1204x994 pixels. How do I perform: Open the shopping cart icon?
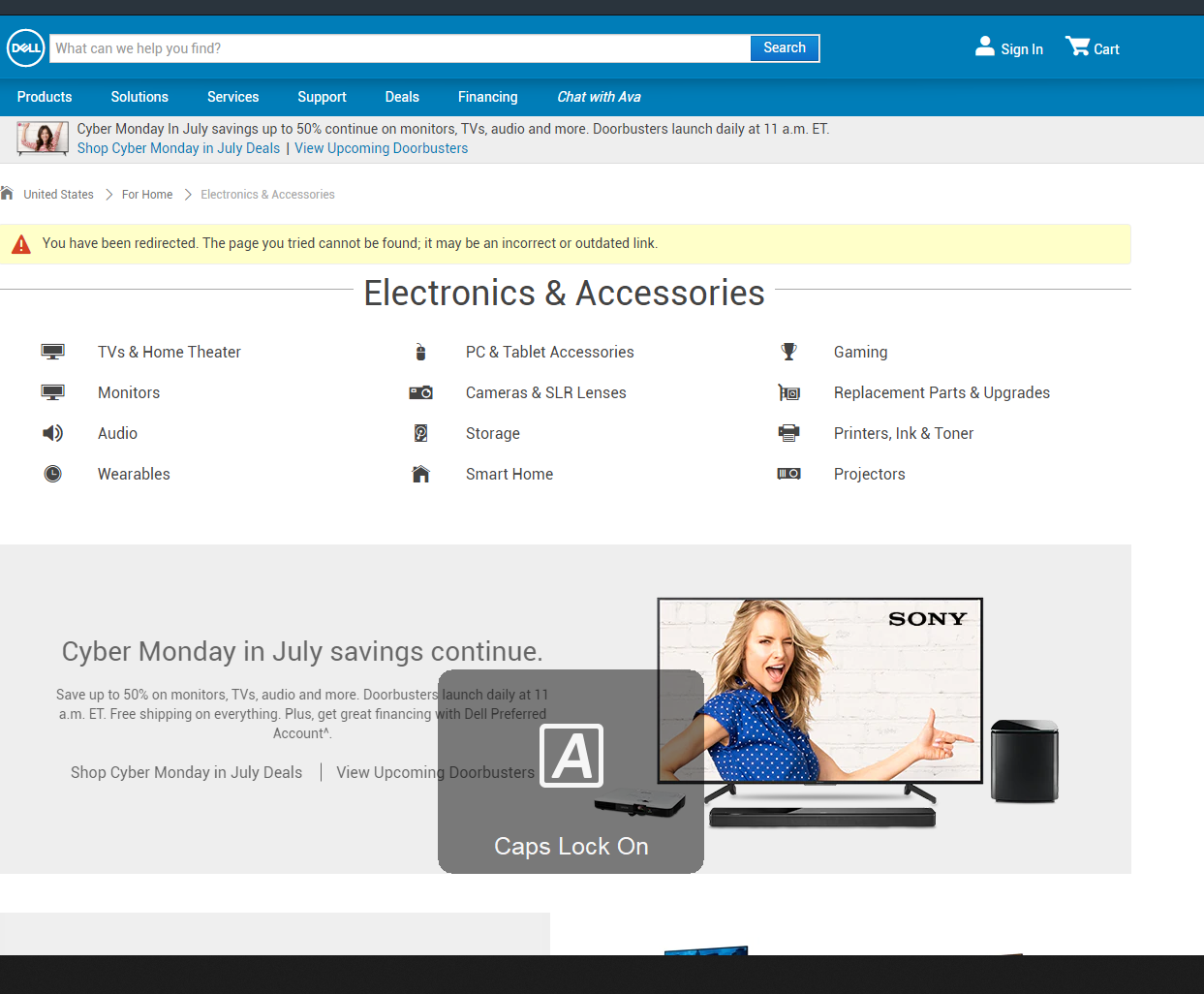pyautogui.click(x=1077, y=47)
